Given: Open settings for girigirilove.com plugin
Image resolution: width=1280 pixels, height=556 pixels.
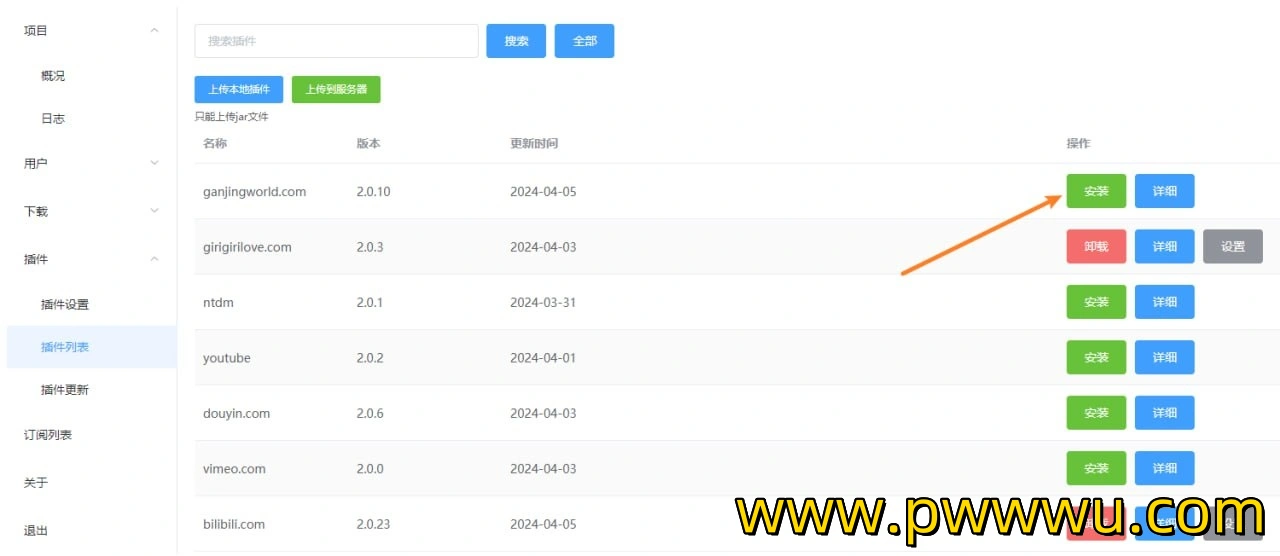Looking at the screenshot, I should pyautogui.click(x=1232, y=247).
